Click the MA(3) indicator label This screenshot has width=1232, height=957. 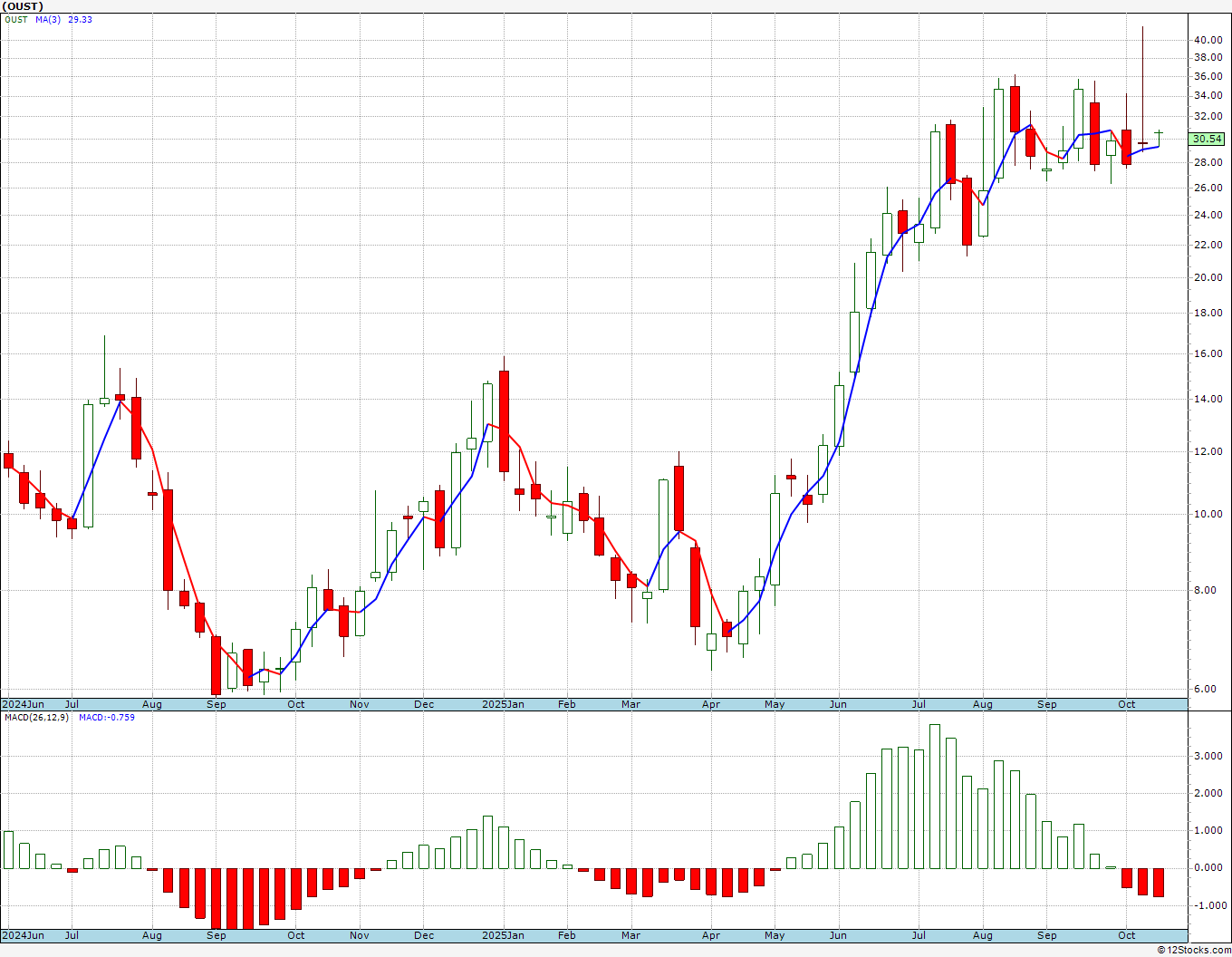pyautogui.click(x=48, y=19)
